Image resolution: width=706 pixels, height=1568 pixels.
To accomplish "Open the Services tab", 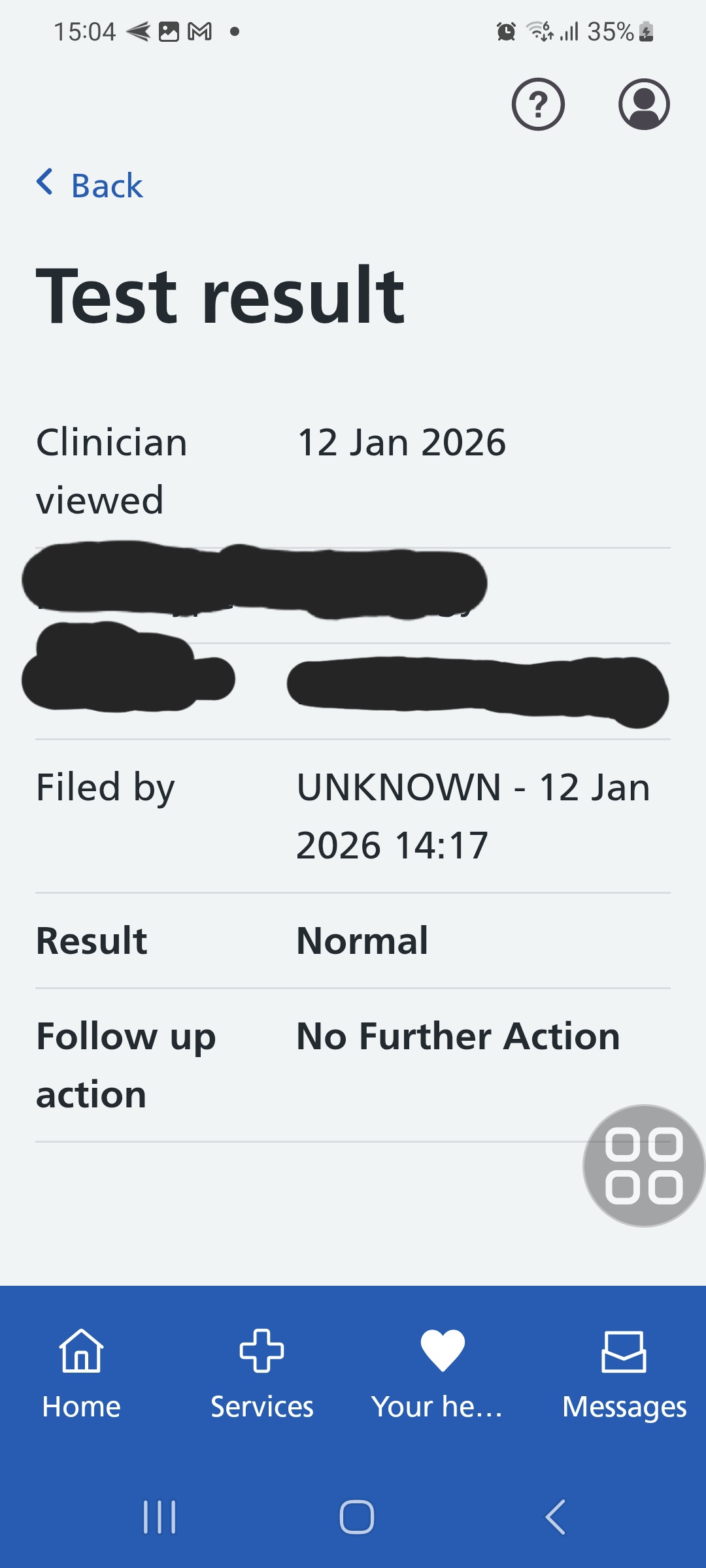I will (261, 1407).
